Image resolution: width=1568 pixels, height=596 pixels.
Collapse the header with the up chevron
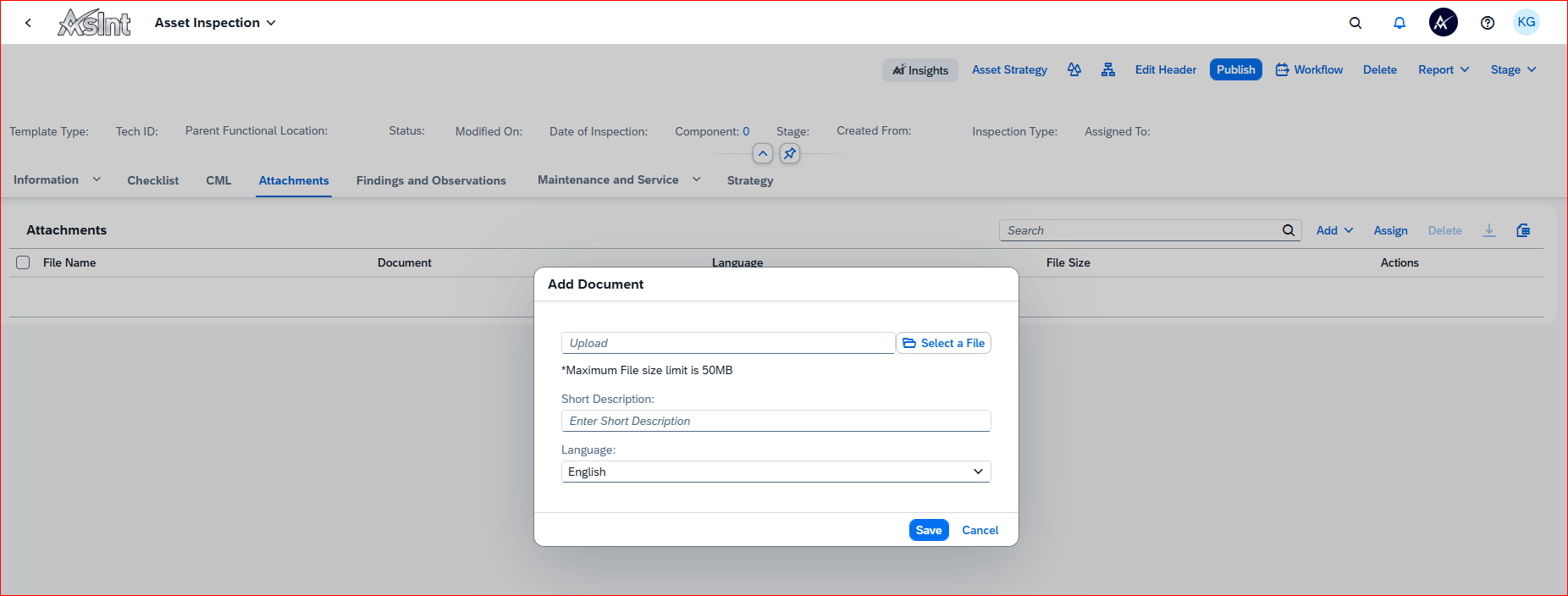763,153
